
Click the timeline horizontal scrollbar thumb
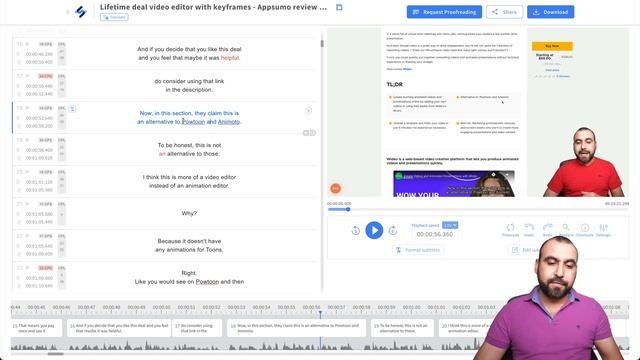pyautogui.click(x=56, y=354)
